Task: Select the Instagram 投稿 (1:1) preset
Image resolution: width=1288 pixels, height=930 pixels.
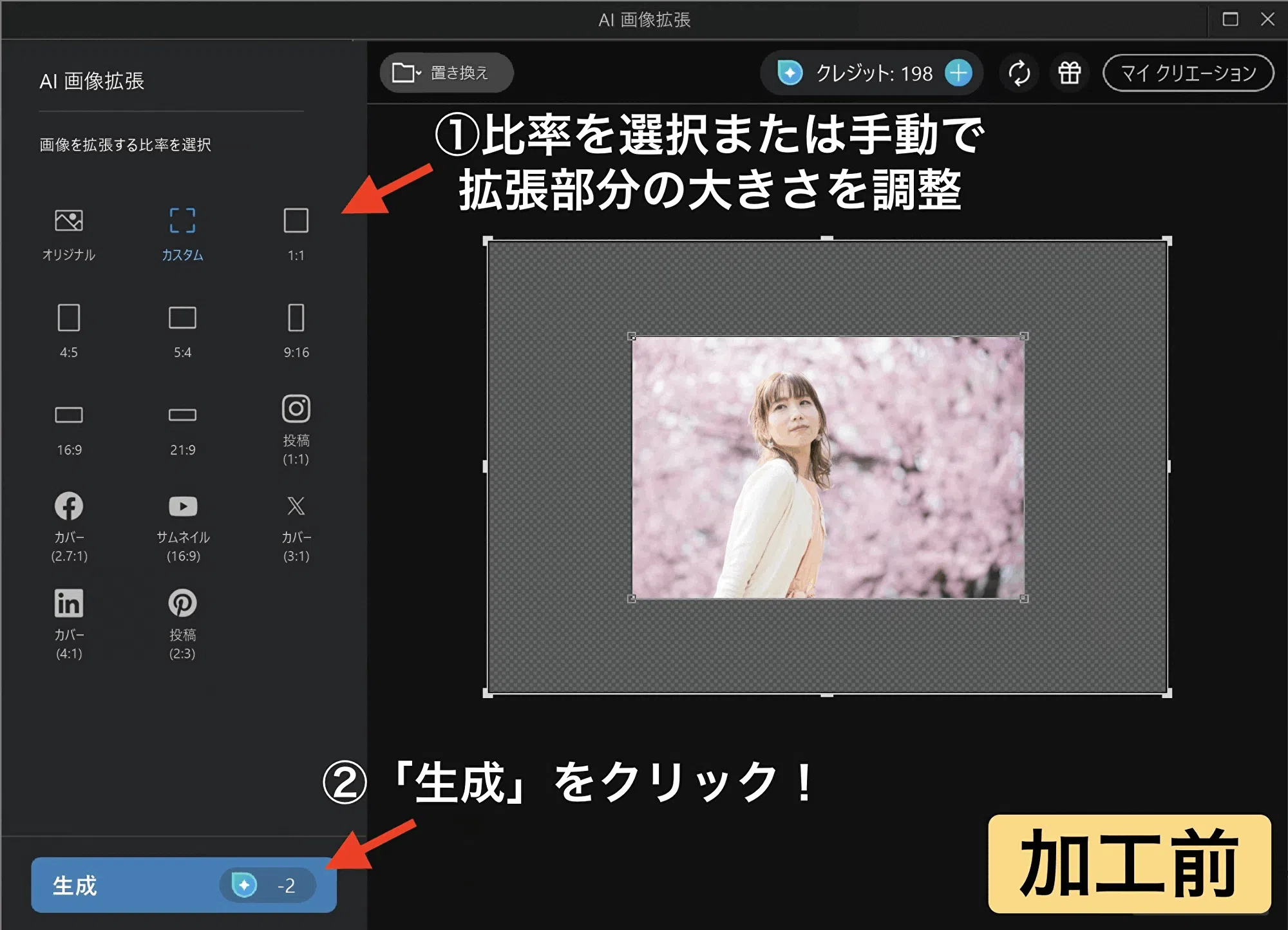Action: point(295,425)
